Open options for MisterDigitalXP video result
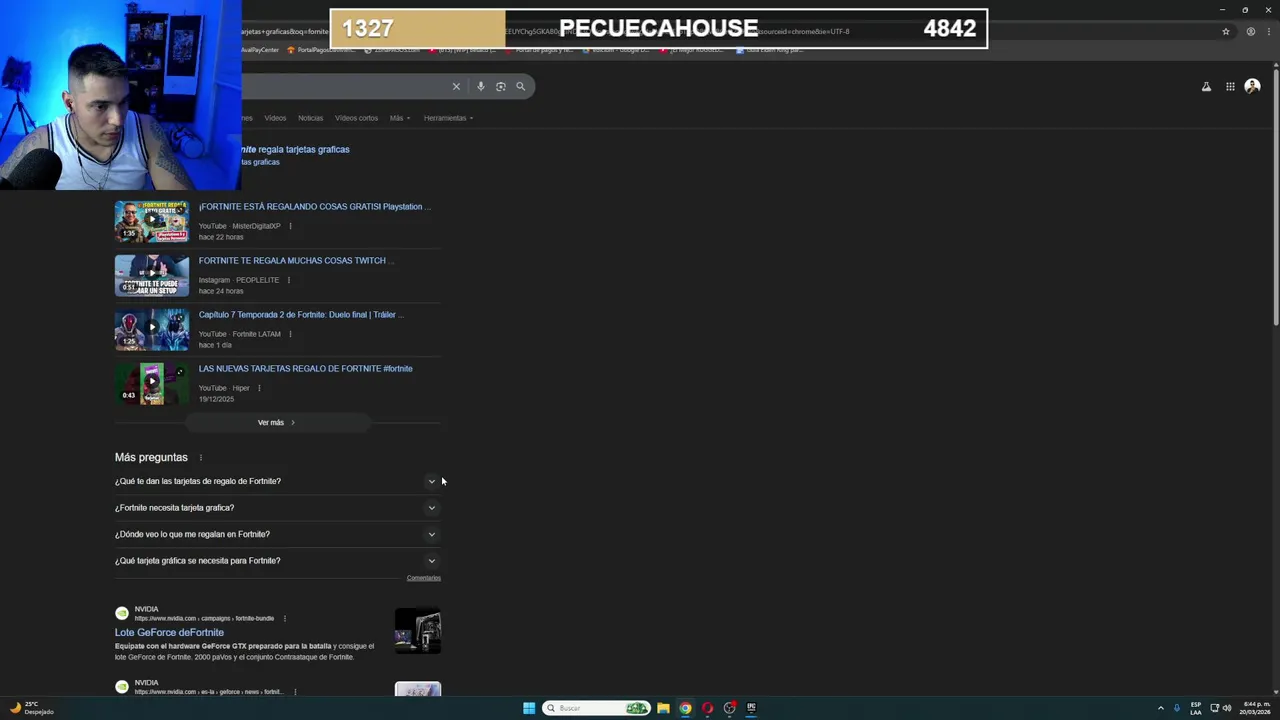The image size is (1280, 720). pos(290,226)
